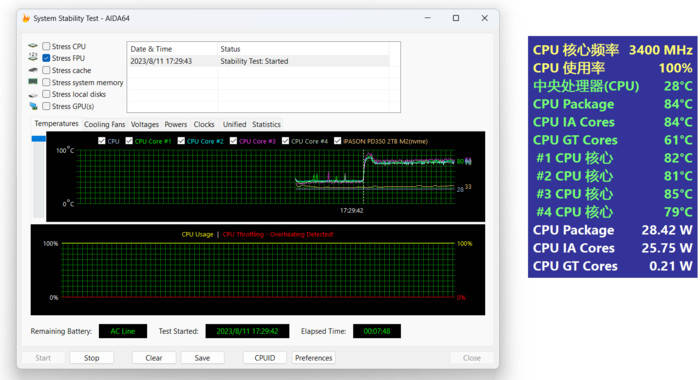Click the Stop button
Viewport: 700px width, 380px height.
tap(92, 358)
